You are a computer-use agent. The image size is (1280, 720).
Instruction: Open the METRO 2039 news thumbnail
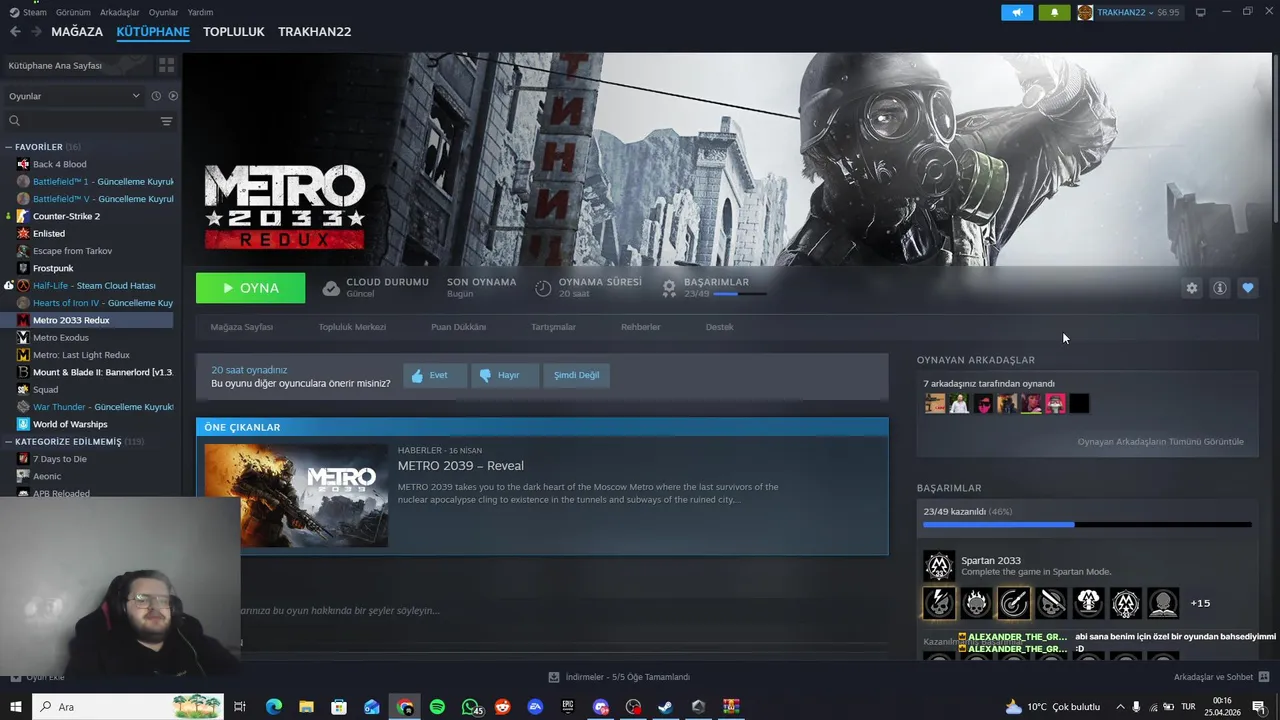[x=296, y=495]
